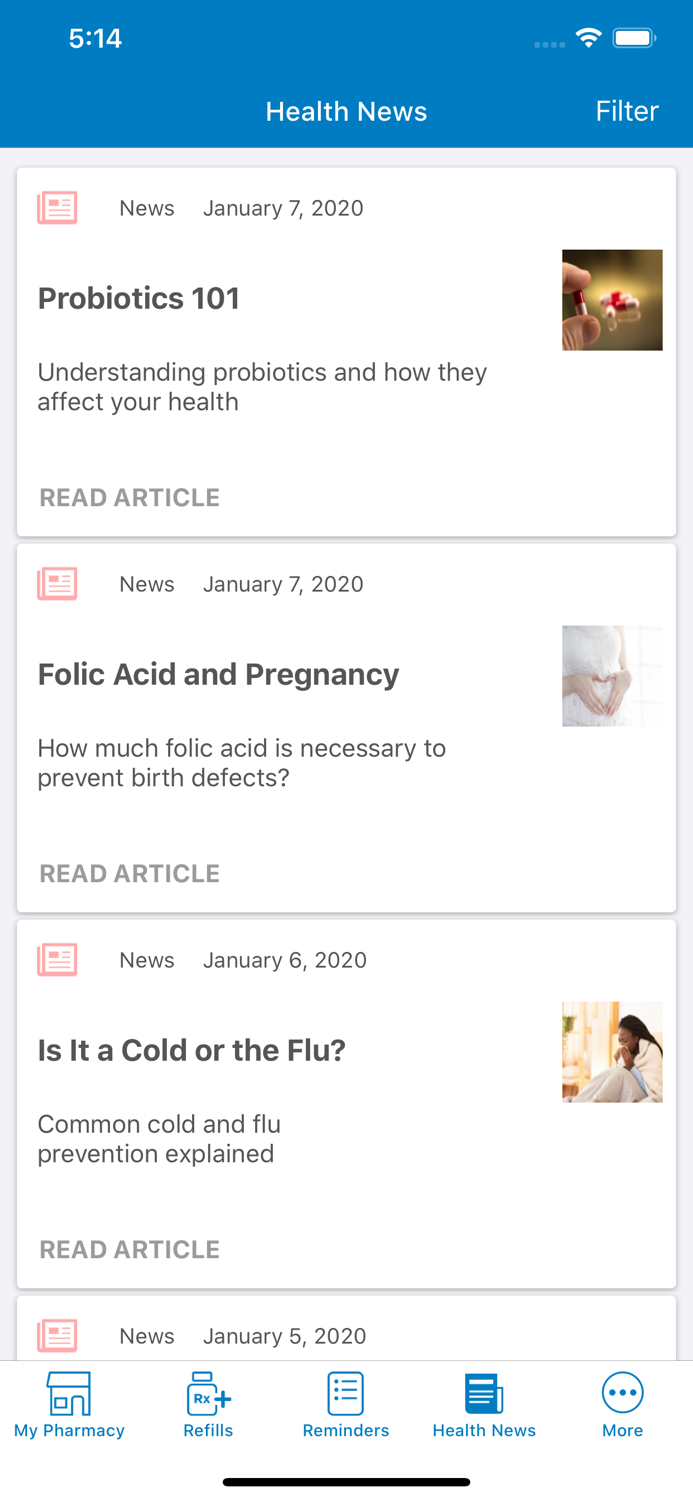693x1500 pixels.
Task: Open the Reminders checklist icon
Action: (346, 1393)
